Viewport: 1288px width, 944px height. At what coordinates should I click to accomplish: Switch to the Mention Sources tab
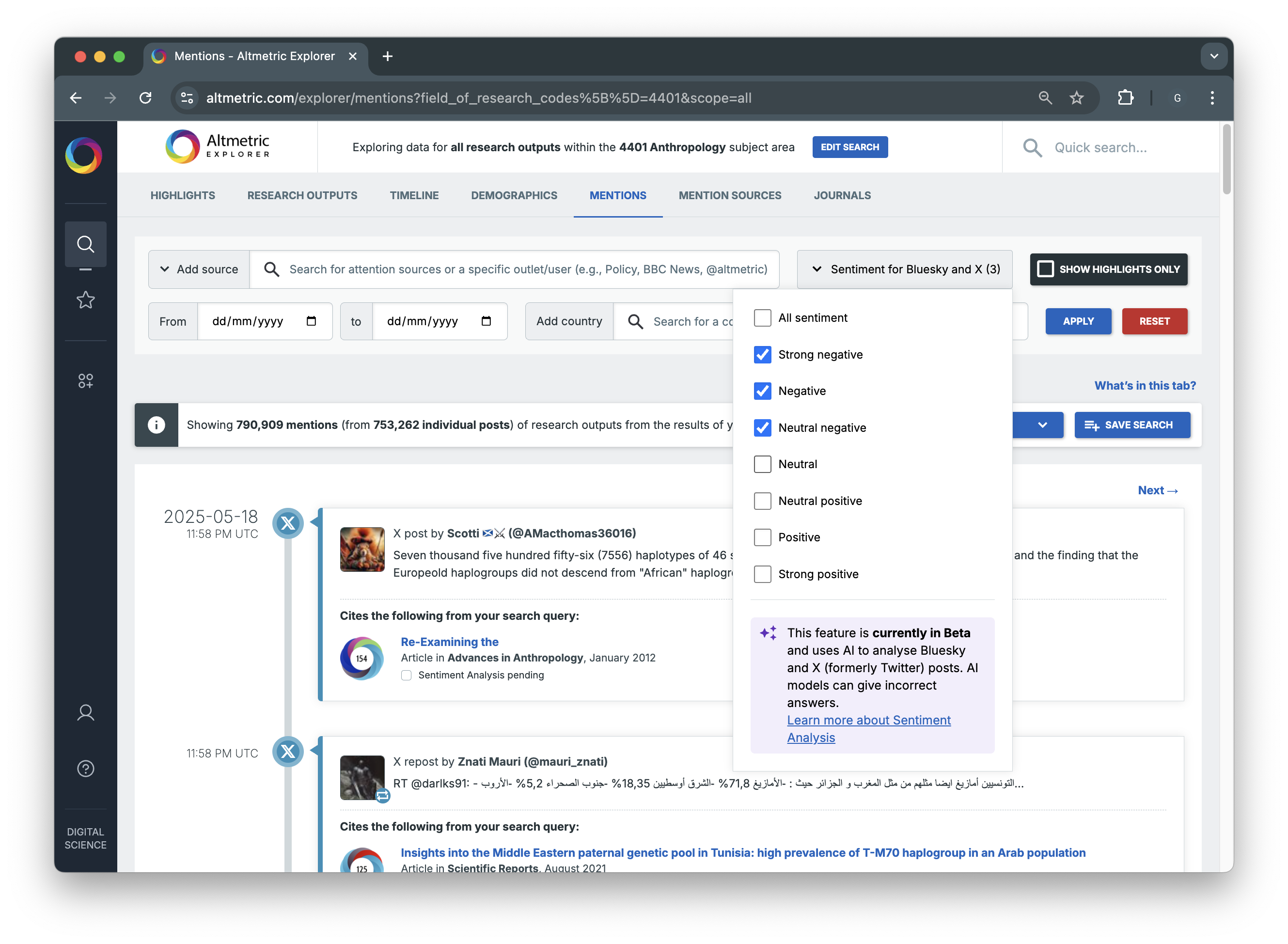click(x=730, y=195)
